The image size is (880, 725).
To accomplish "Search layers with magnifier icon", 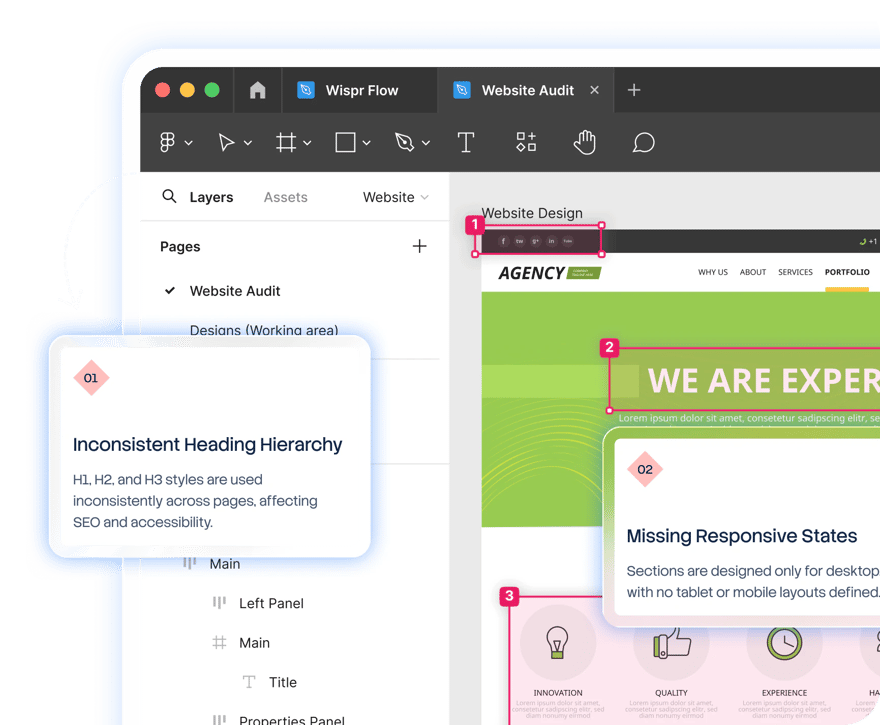I will [x=169, y=196].
